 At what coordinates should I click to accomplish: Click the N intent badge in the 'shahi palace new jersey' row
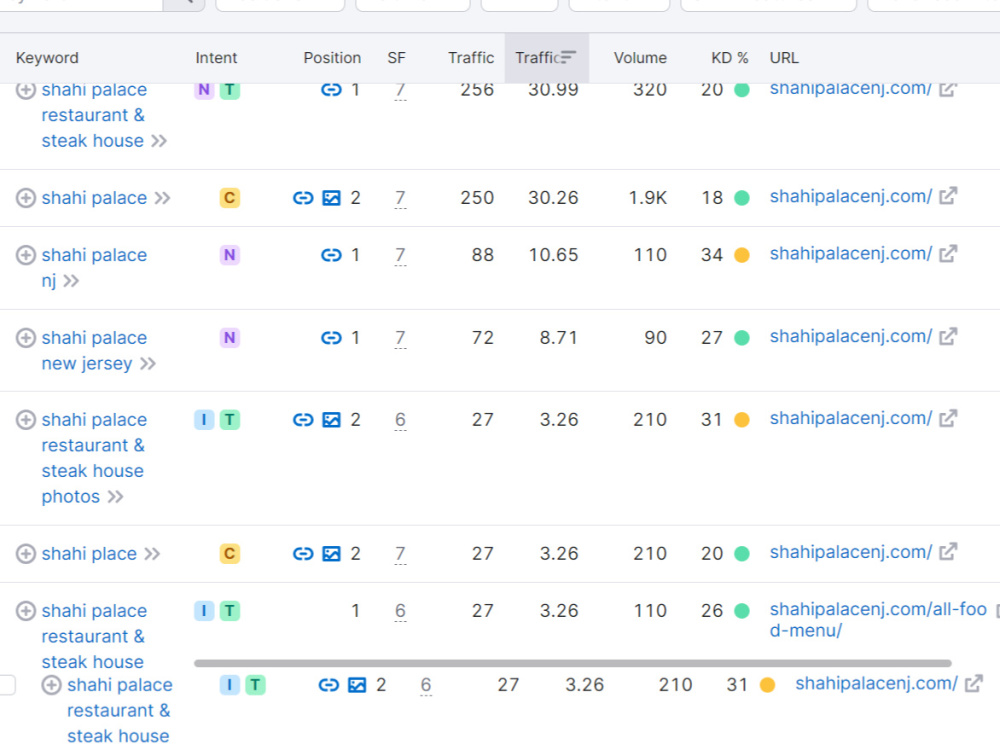(x=230, y=337)
